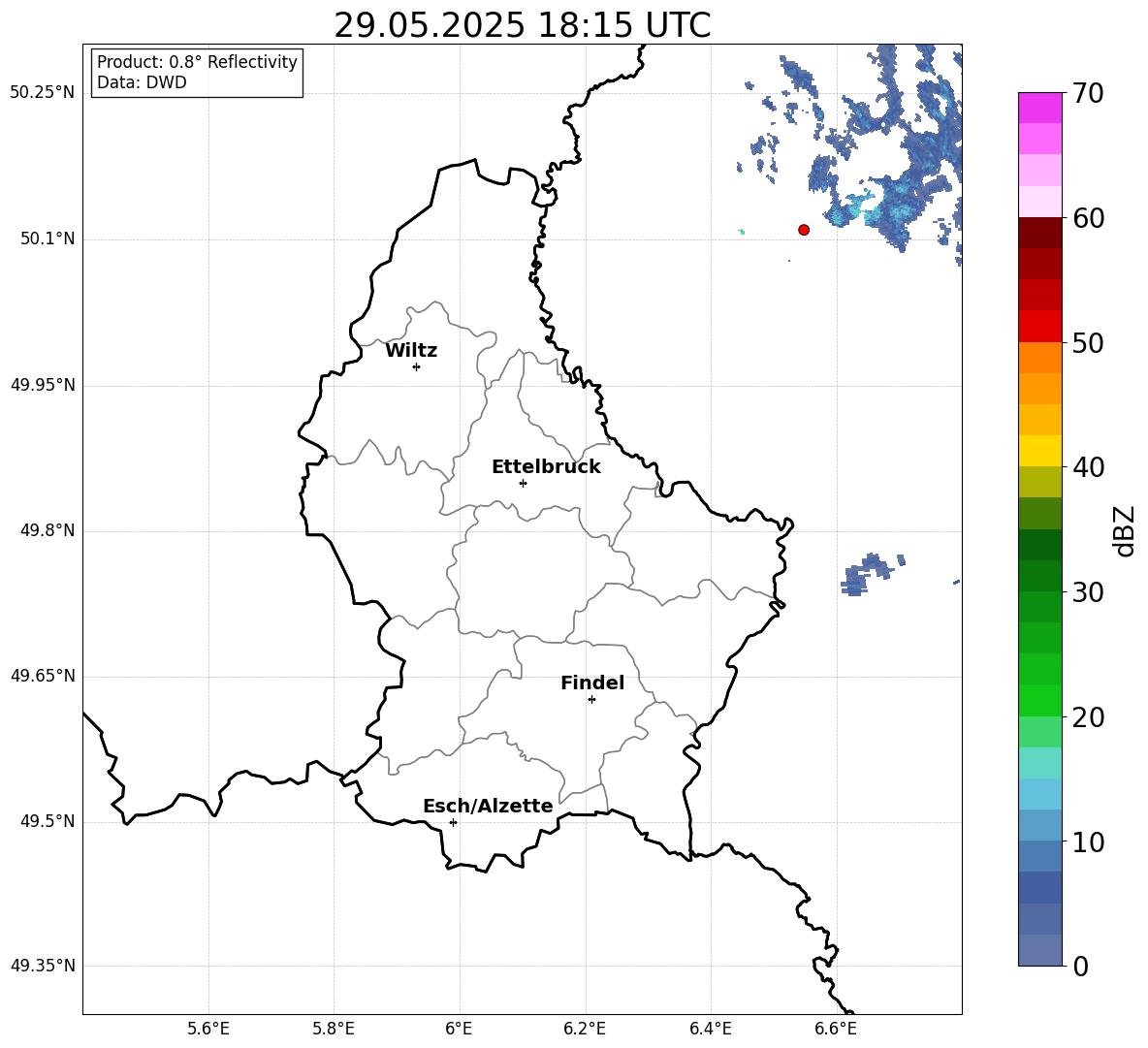Click the small blue radar echo east of Luxembourg
The height and width of the screenshot is (1048, 1148).
coord(869,574)
